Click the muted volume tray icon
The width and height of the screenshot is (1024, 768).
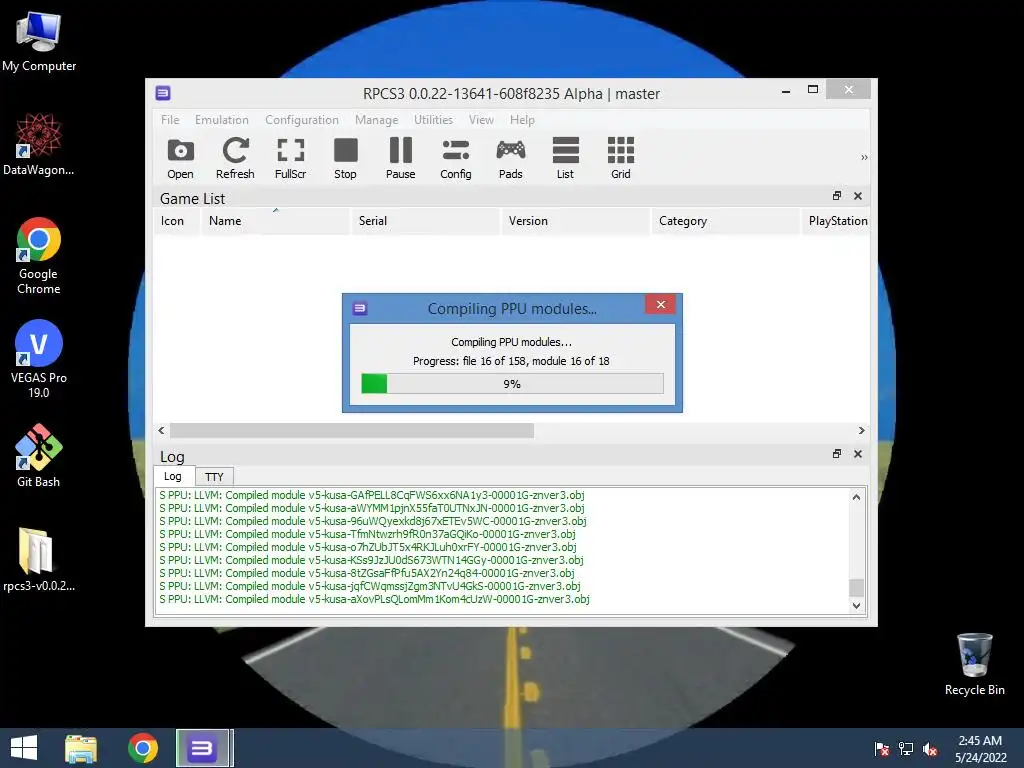click(931, 749)
